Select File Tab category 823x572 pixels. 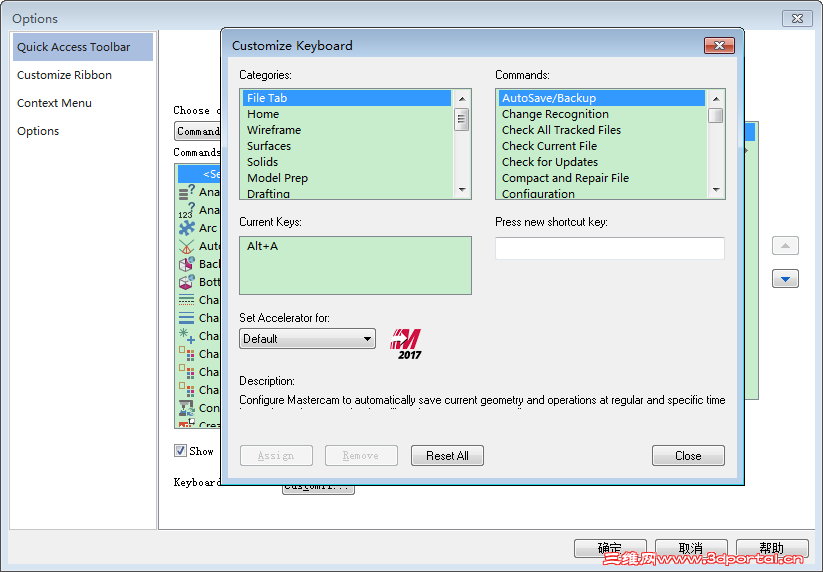click(x=347, y=98)
